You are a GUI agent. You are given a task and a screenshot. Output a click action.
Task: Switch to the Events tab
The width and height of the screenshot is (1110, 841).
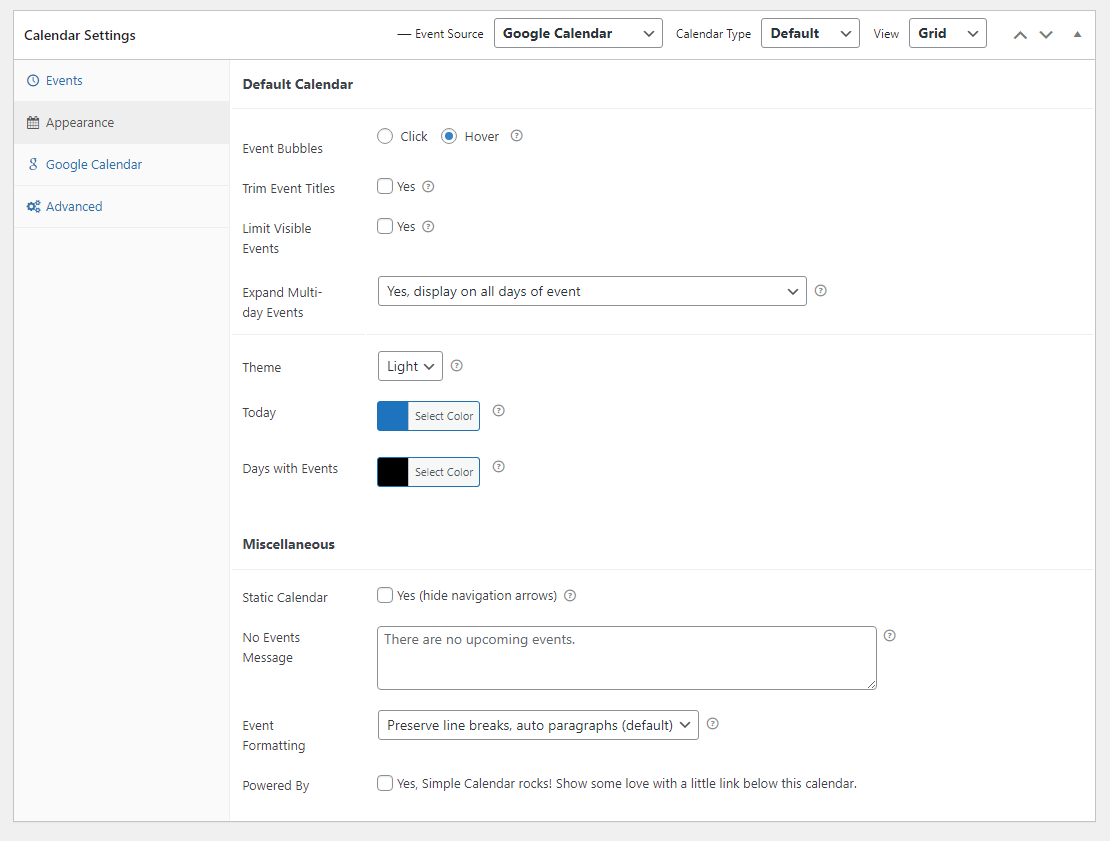click(x=122, y=81)
